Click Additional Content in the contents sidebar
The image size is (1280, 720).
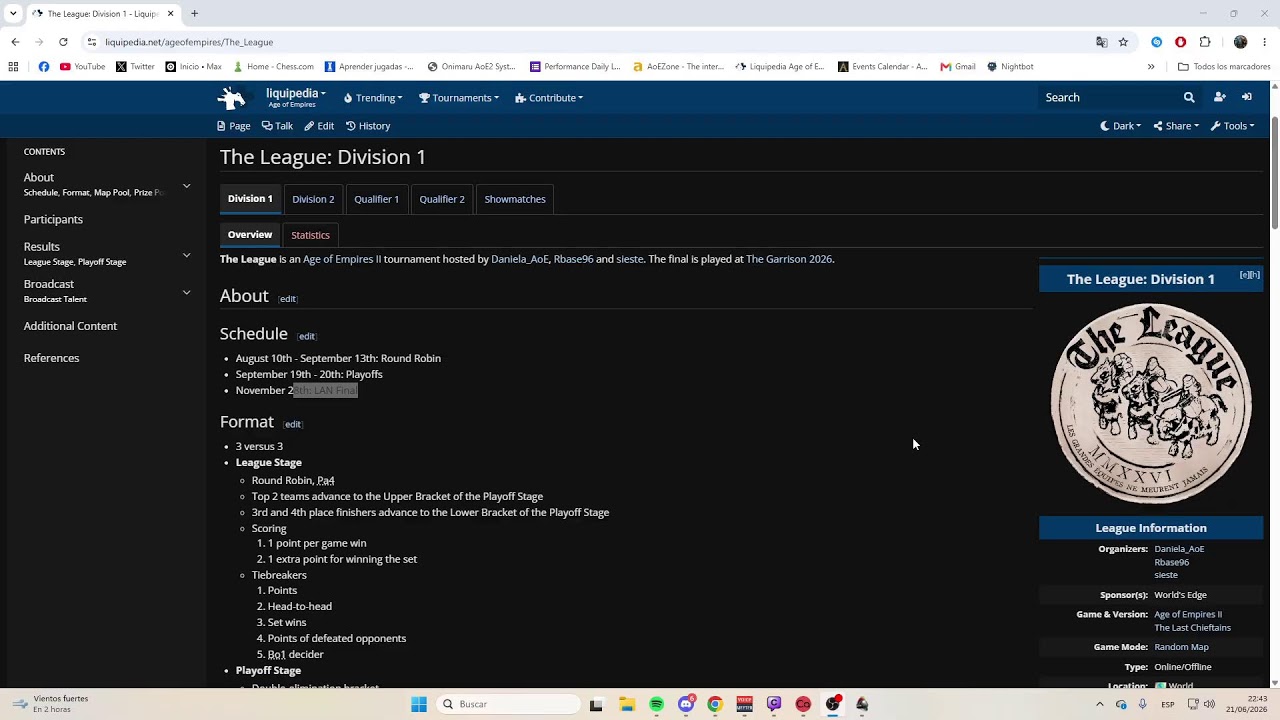tap(70, 326)
